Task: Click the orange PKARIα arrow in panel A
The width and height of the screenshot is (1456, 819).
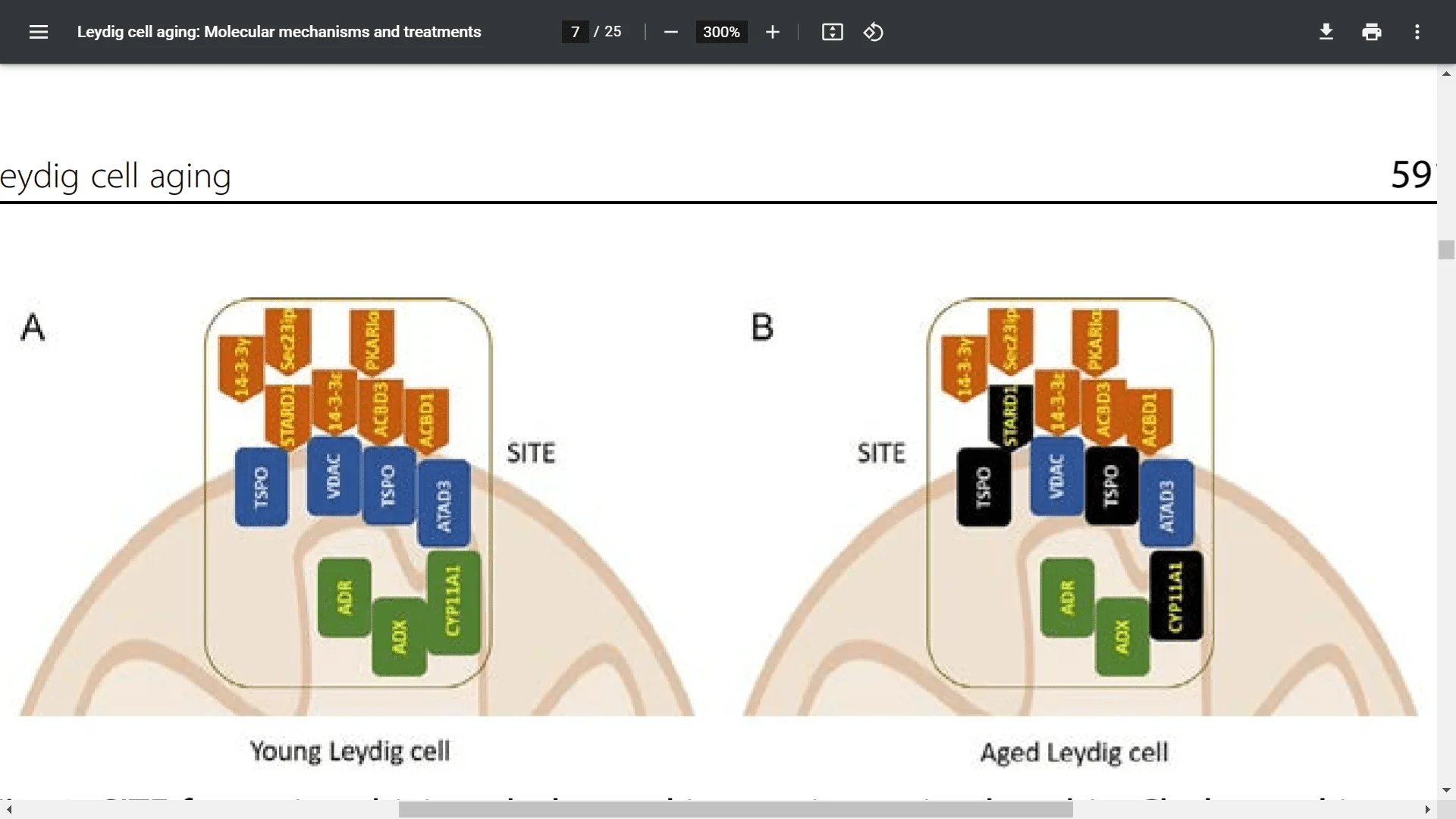Action: (372, 341)
